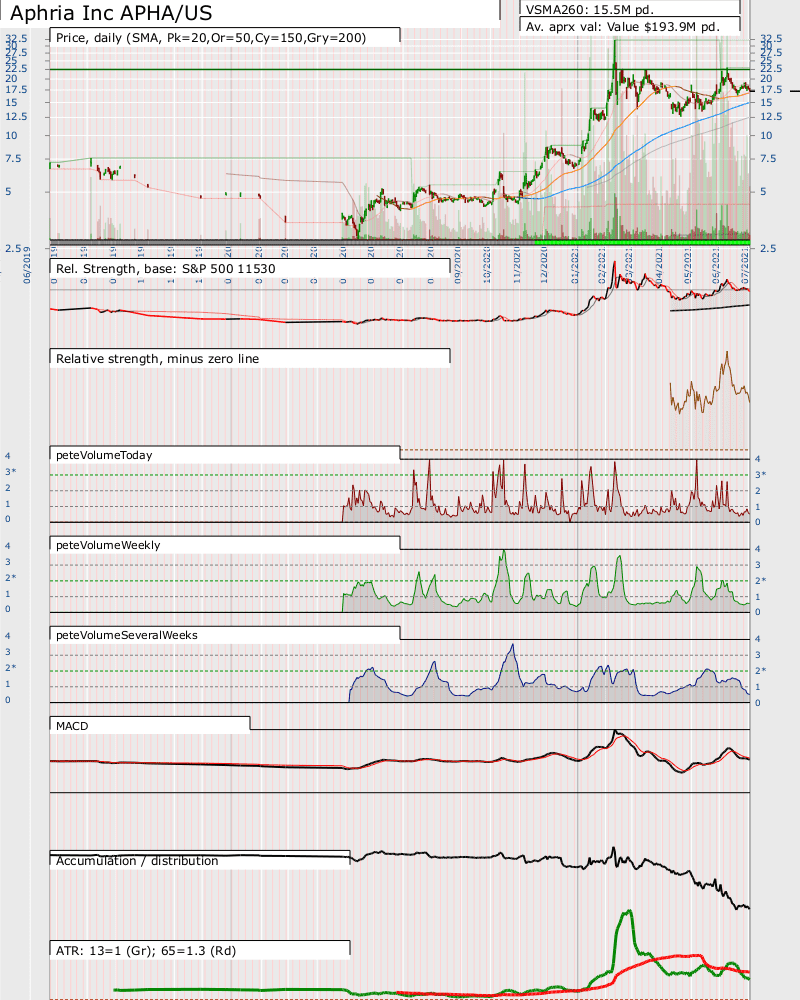Click the '15' tick on the right price axis

[766, 102]
